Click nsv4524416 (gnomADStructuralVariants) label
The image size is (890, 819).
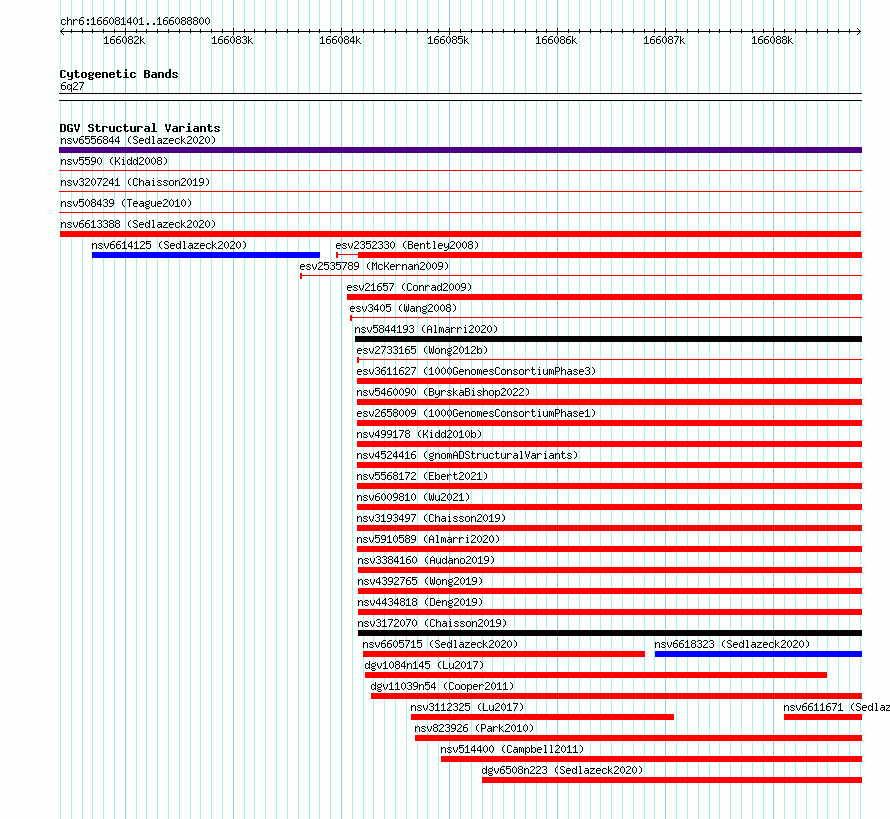[x=467, y=455]
